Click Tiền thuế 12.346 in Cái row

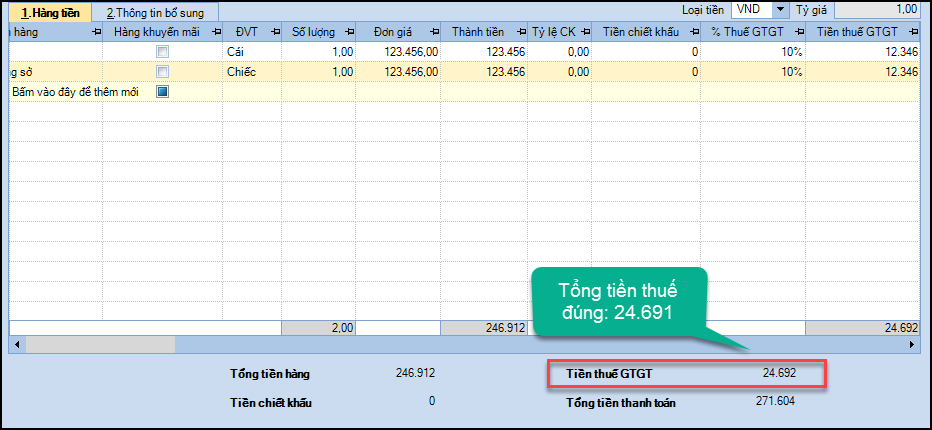coord(862,52)
